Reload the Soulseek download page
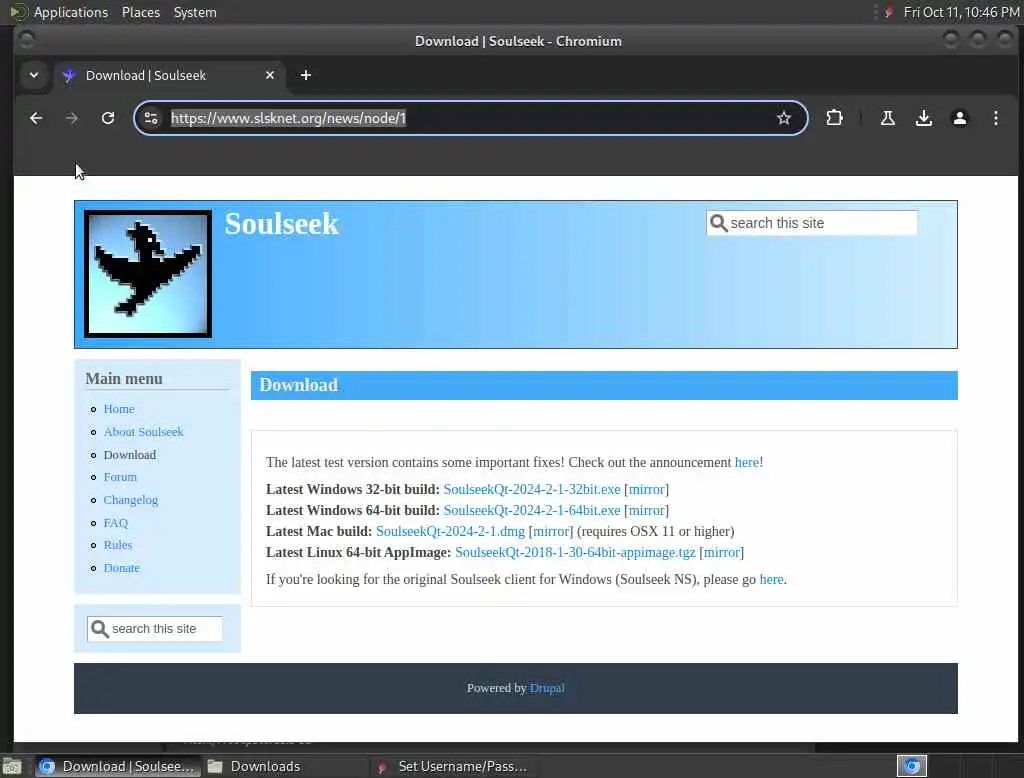Screen dimensions: 1024x778 pyautogui.click(x=108, y=118)
